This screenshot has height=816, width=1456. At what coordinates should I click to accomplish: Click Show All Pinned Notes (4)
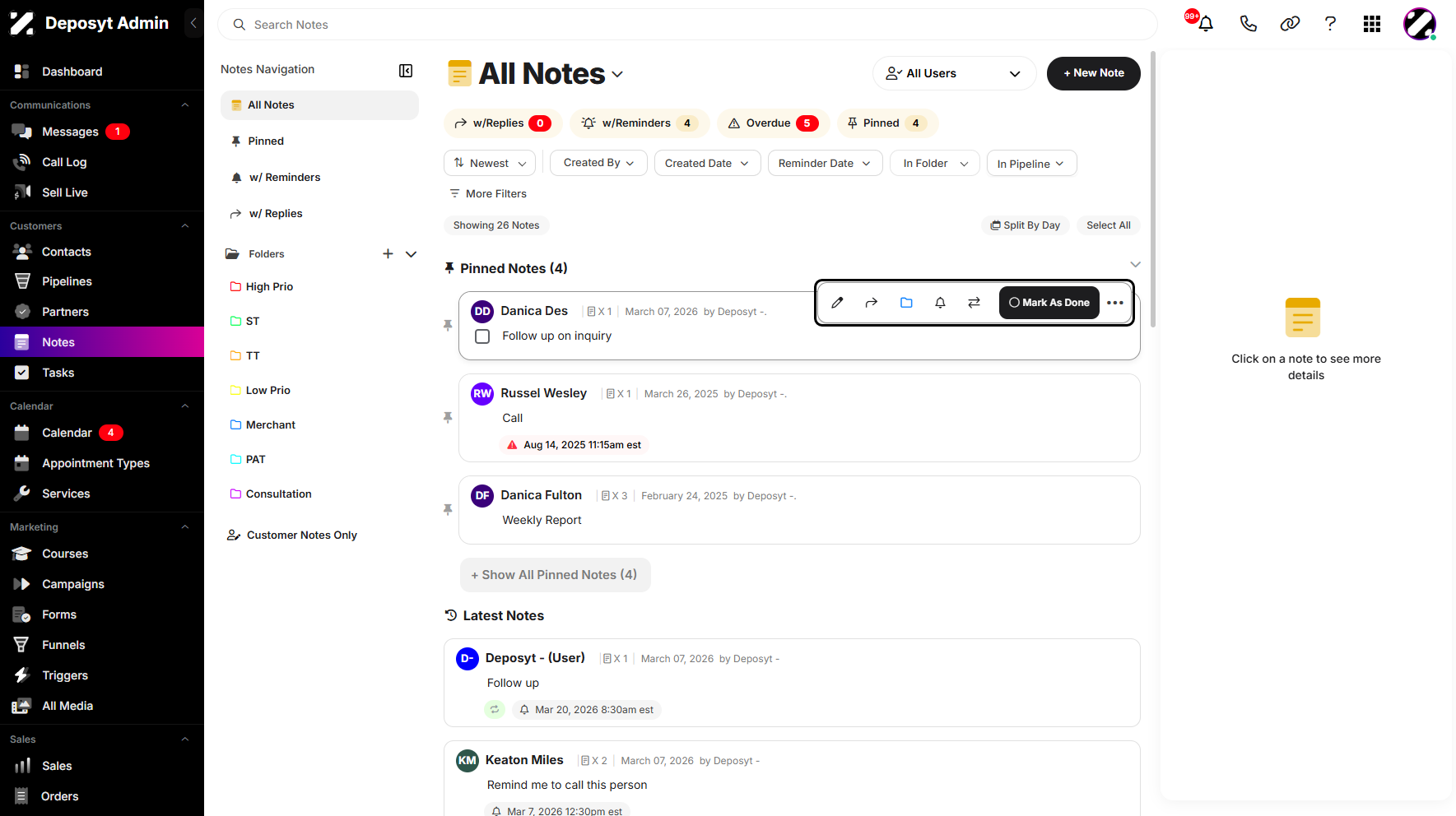tap(555, 575)
